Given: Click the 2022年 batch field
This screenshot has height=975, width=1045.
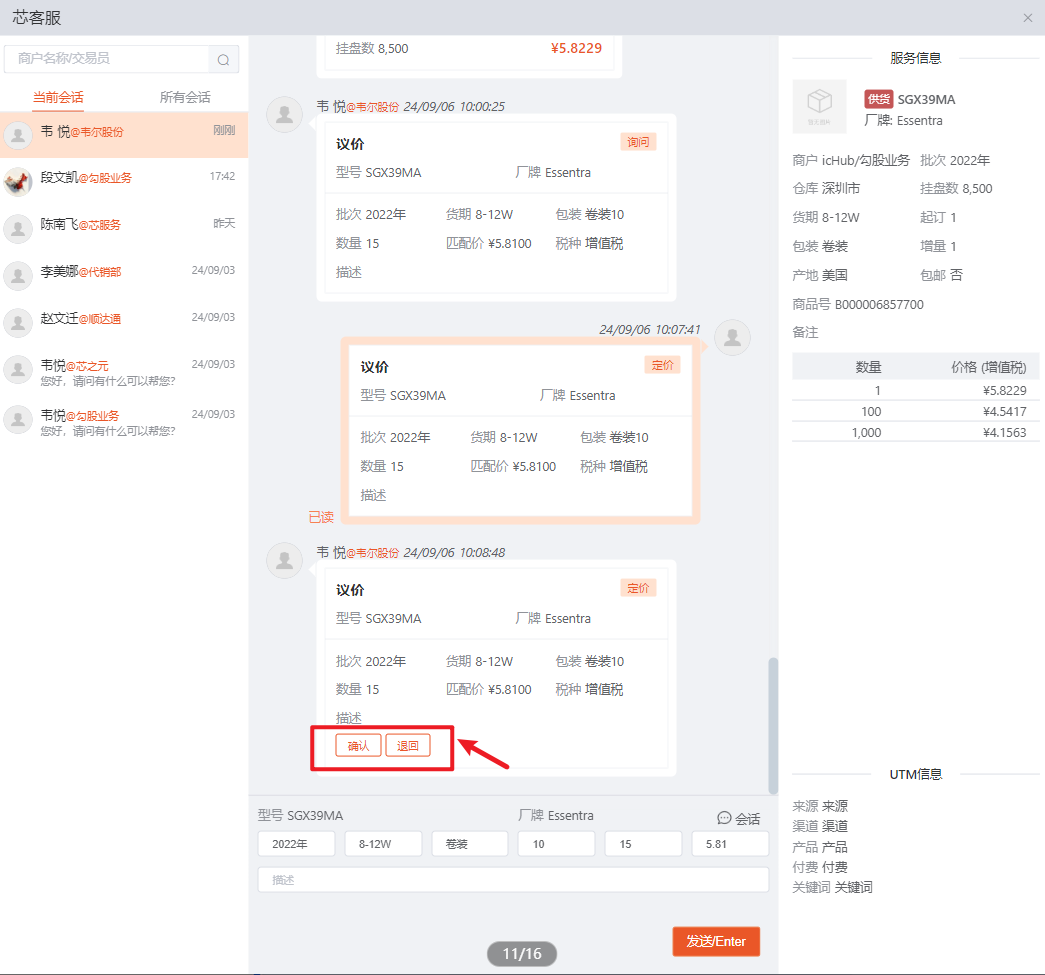Looking at the screenshot, I should click(x=296, y=844).
